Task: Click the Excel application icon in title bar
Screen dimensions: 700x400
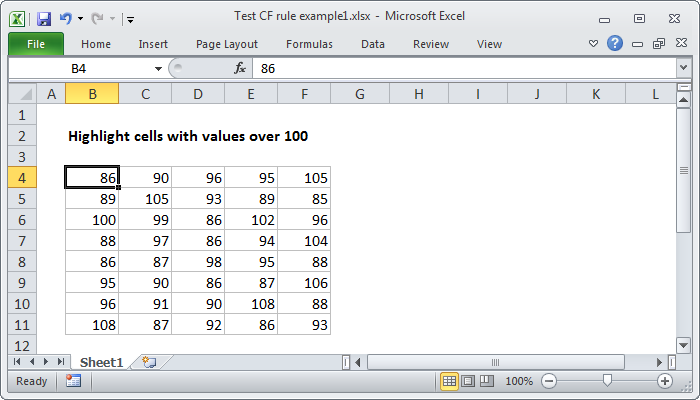Action: click(17, 19)
